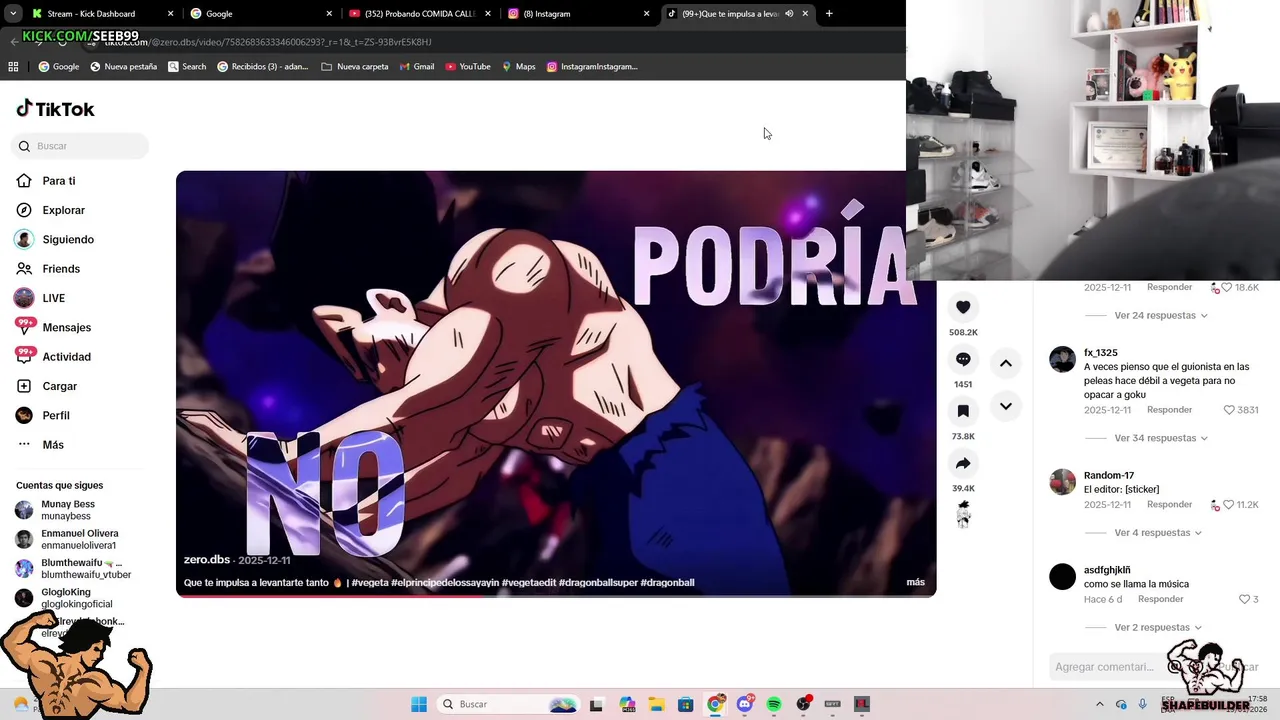Open Random-17's profile avatar

(1062, 482)
